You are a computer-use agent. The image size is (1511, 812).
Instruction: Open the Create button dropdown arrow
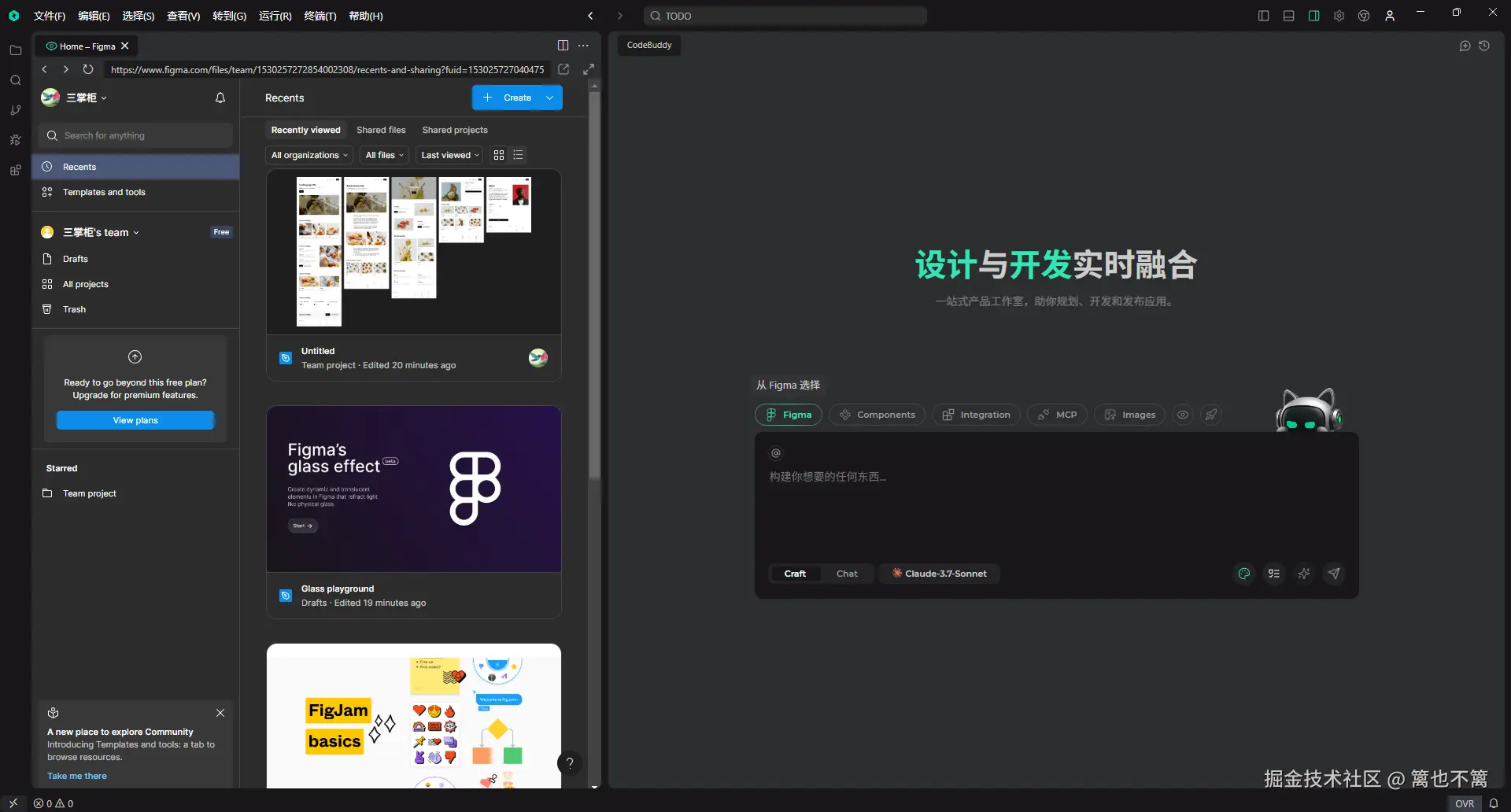[549, 98]
